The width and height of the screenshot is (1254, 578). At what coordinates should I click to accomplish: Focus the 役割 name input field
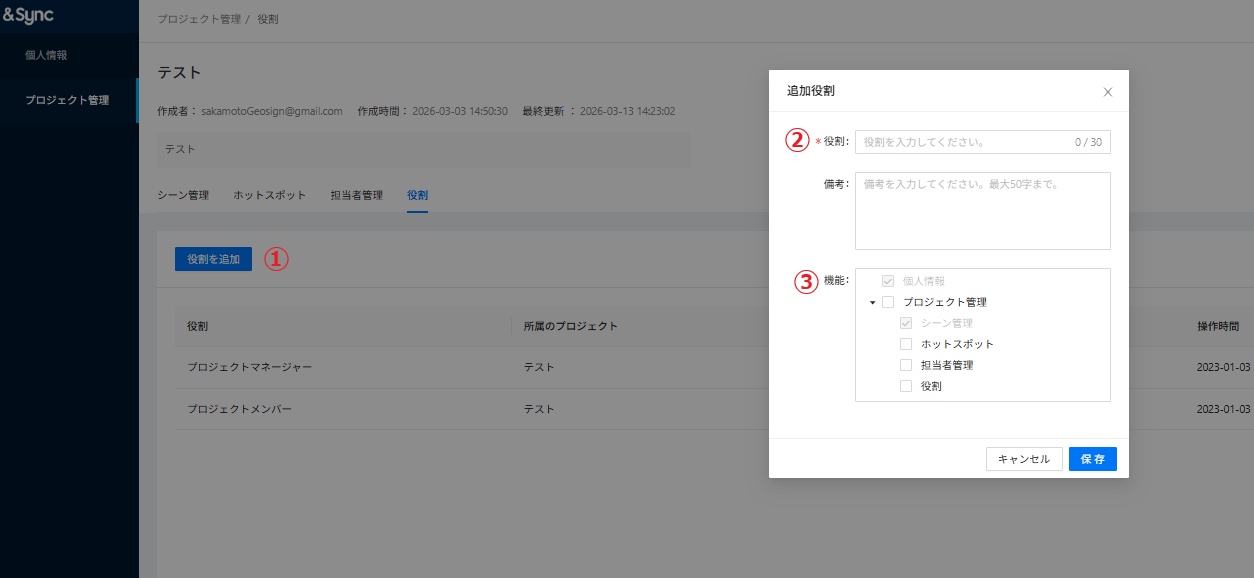click(965, 142)
